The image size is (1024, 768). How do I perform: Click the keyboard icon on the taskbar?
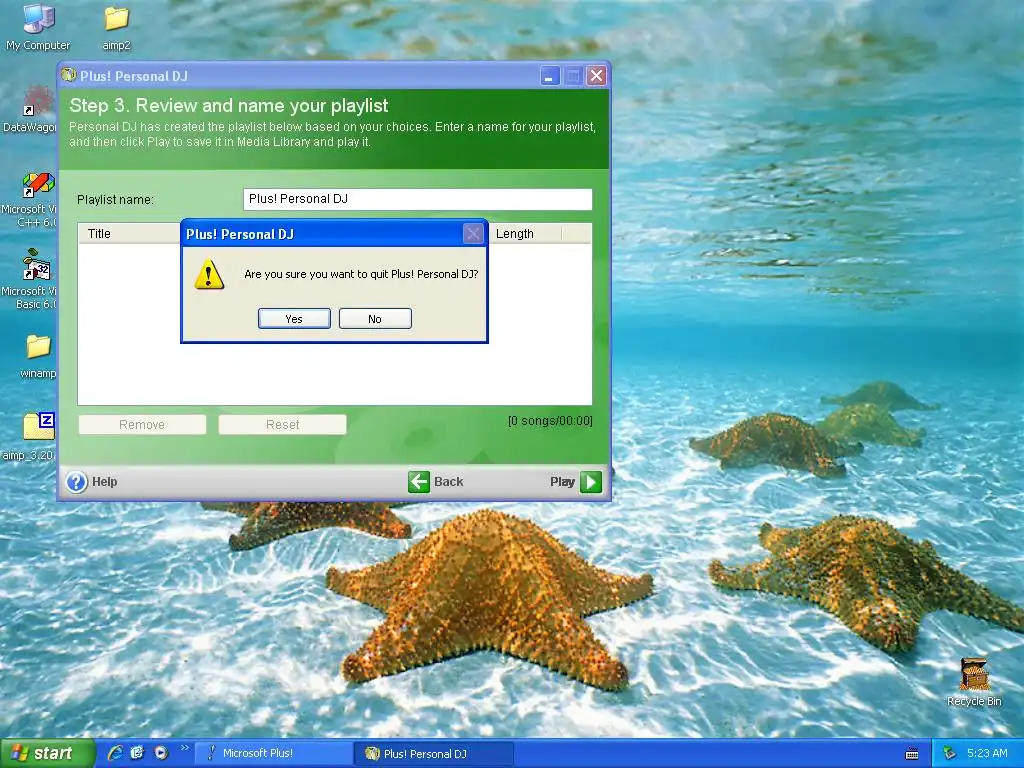[912, 754]
